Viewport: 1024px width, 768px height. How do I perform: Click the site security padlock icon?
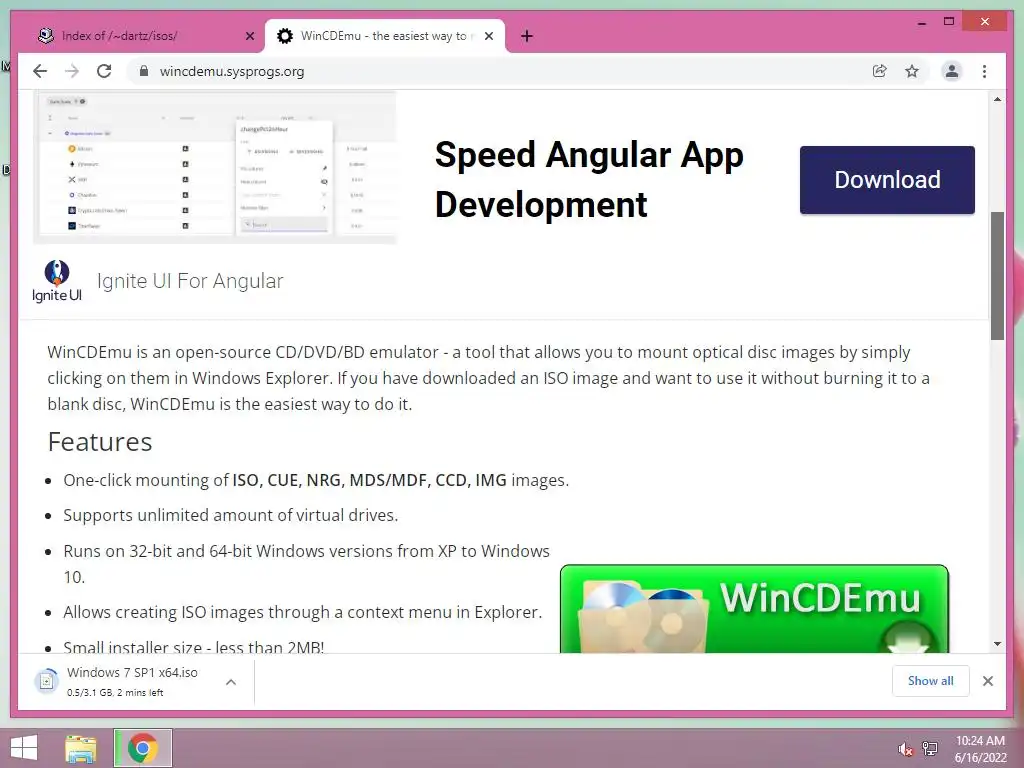click(x=144, y=71)
